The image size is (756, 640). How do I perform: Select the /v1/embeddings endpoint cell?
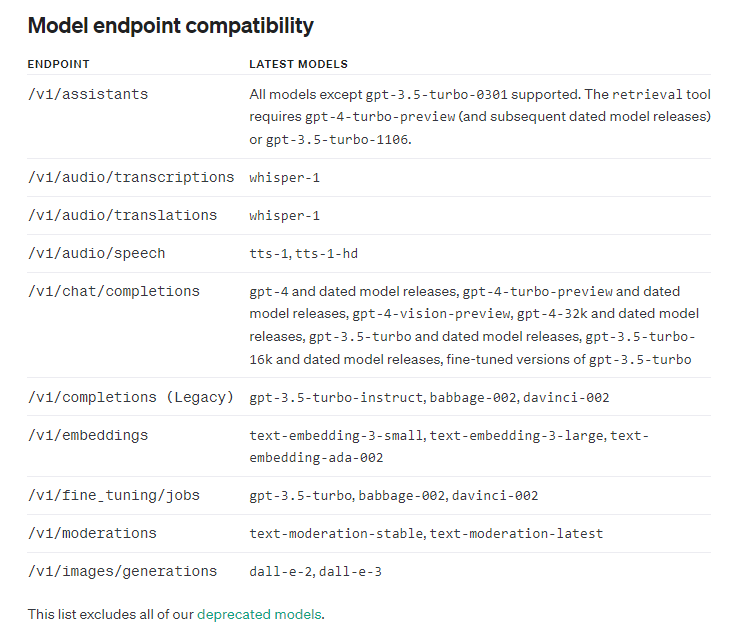(x=88, y=435)
